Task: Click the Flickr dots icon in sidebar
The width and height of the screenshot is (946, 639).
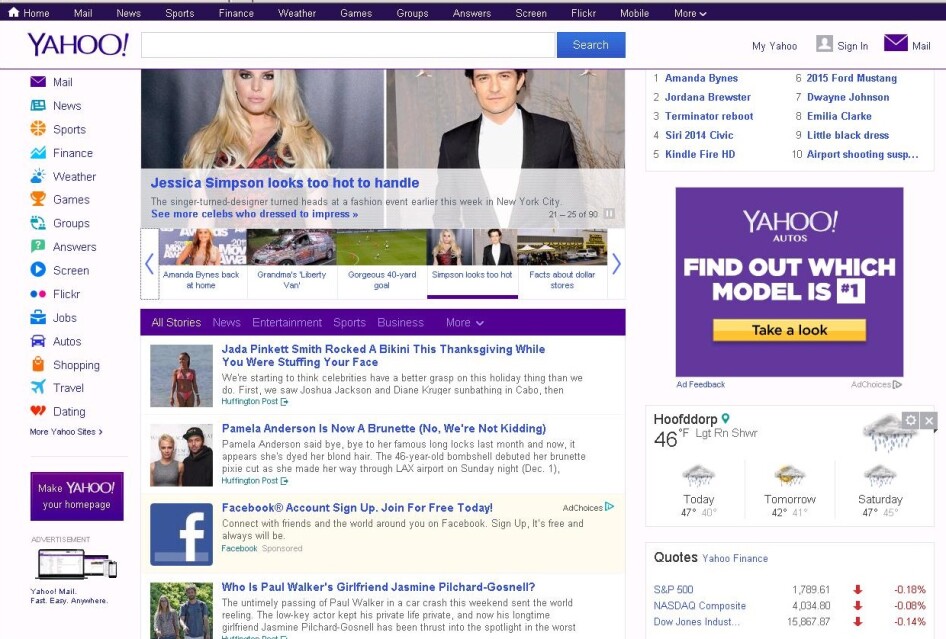Action: pos(38,294)
